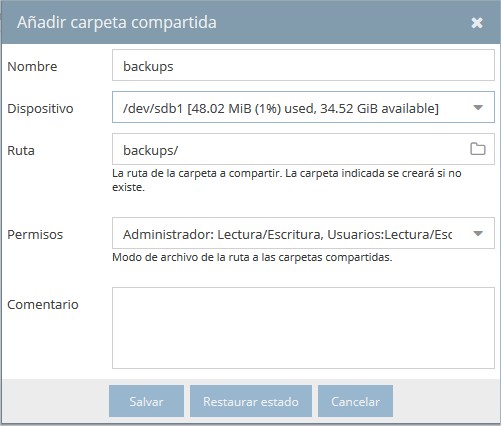The width and height of the screenshot is (501, 426).
Task: Click the Permisos label
Action: (35, 235)
